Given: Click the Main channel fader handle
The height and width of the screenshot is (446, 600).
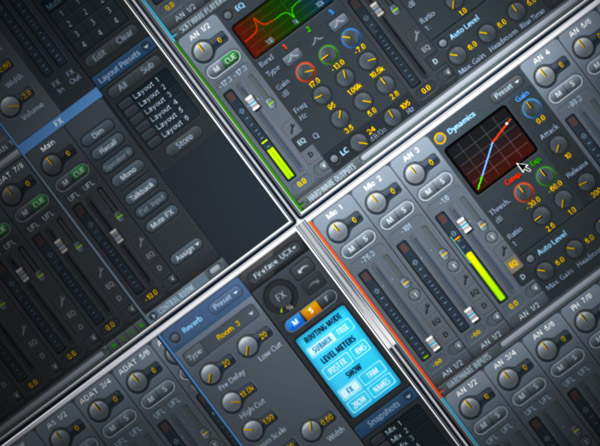Looking at the screenshot, I should click(x=116, y=236).
